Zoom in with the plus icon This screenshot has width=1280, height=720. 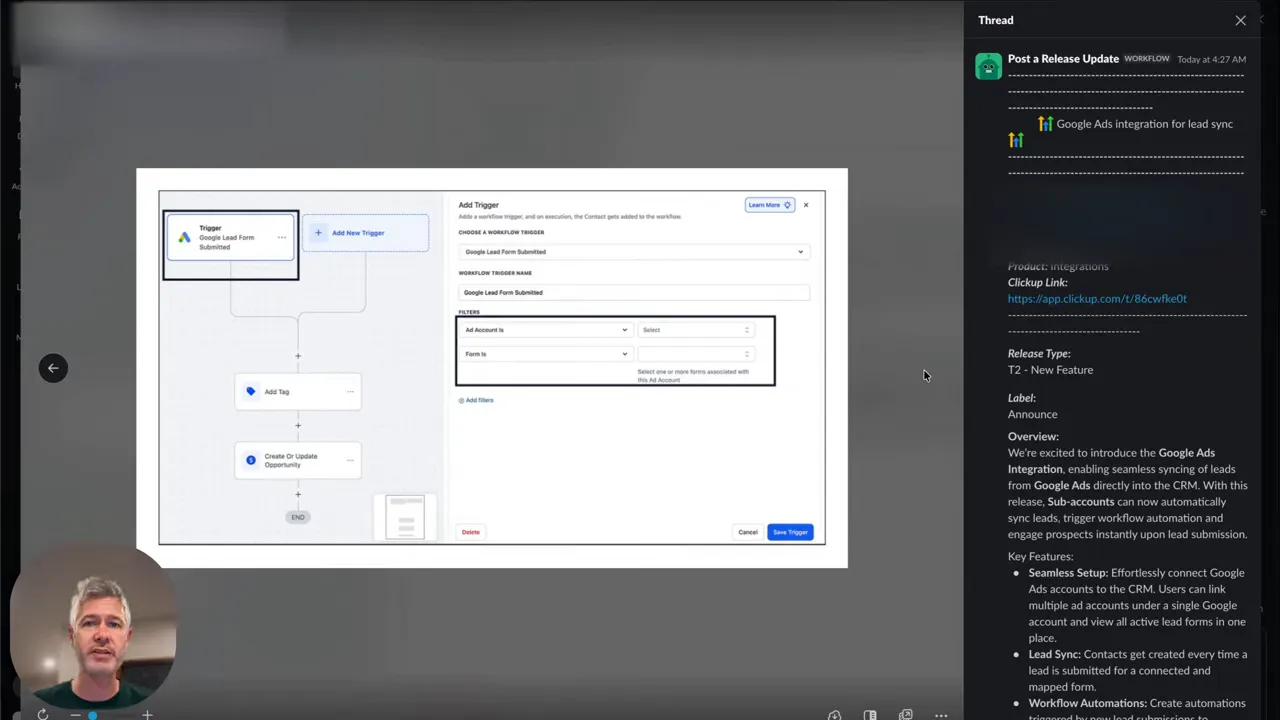click(x=147, y=714)
